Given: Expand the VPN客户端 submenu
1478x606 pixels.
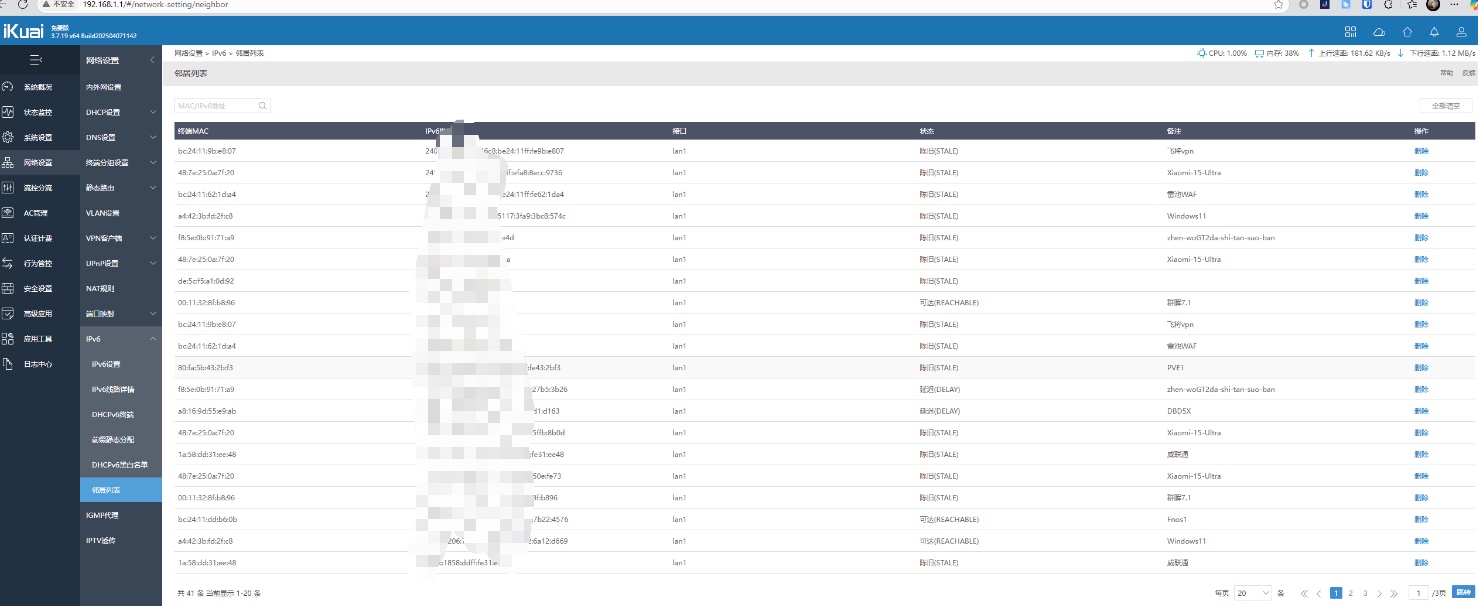Looking at the screenshot, I should (153, 238).
